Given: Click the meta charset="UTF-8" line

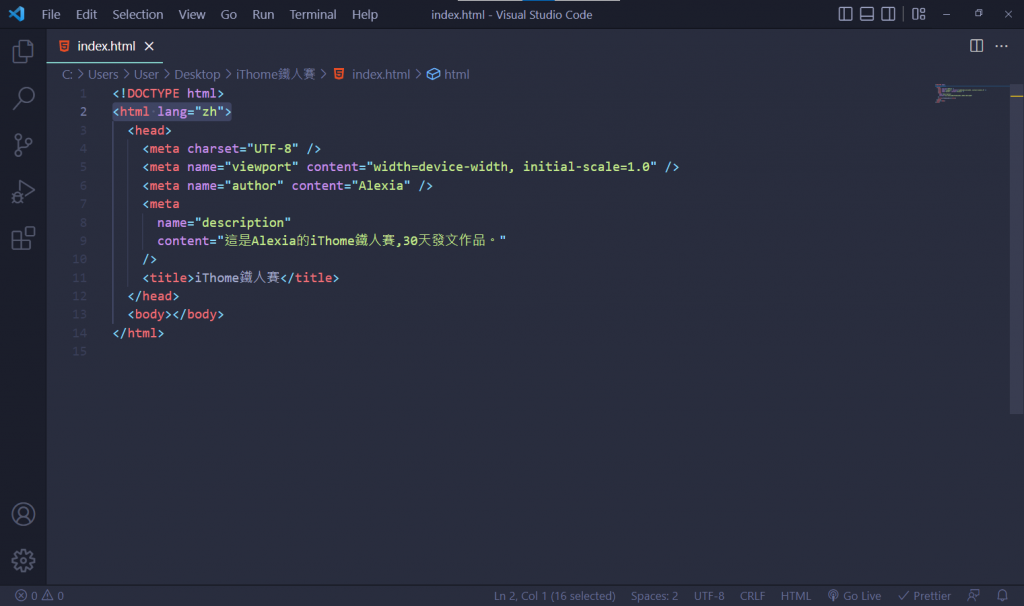Looking at the screenshot, I should coord(232,149).
